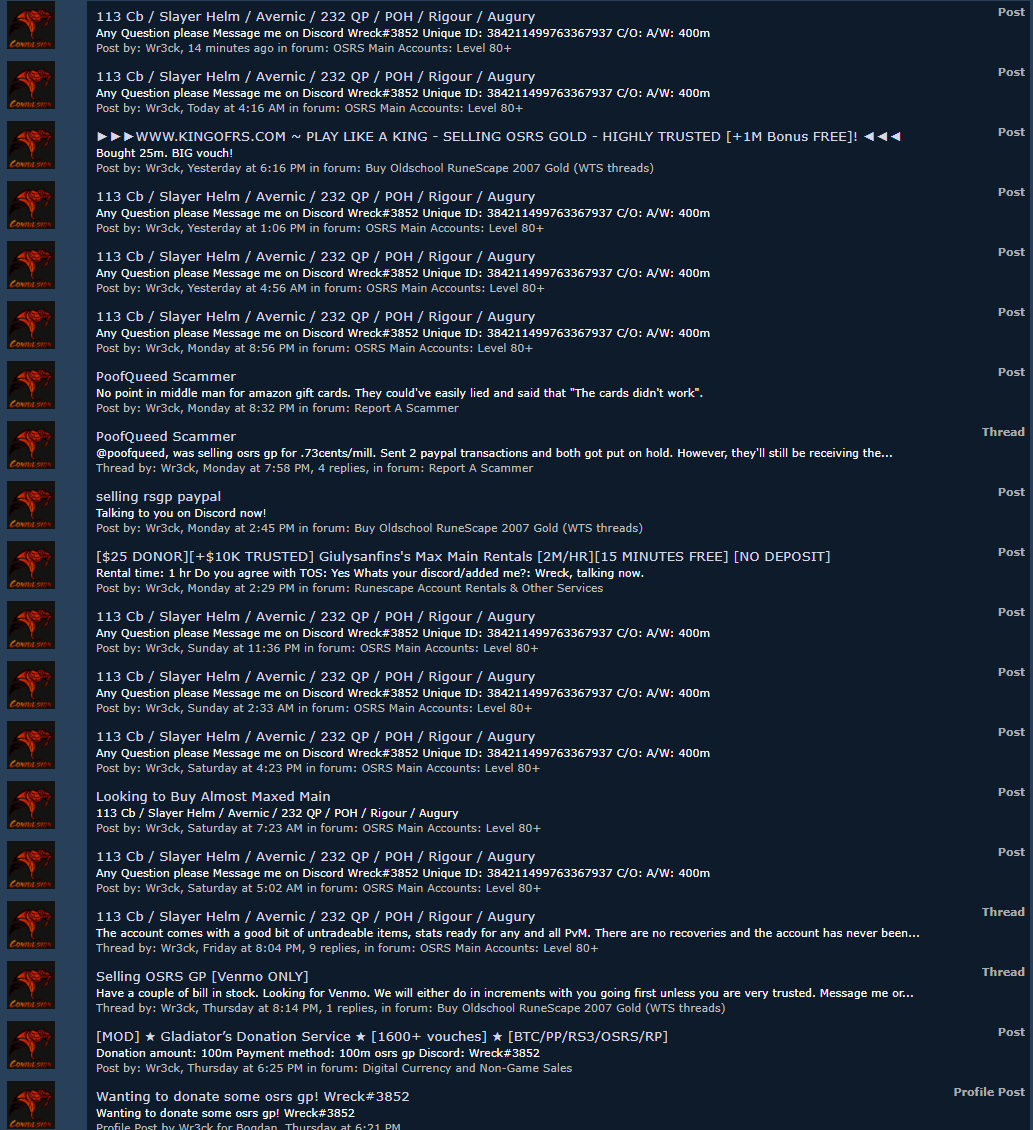Image resolution: width=1033 pixels, height=1130 pixels.
Task: Open the 113 Cb thread posted 14 minutes ago
Action: coord(315,17)
